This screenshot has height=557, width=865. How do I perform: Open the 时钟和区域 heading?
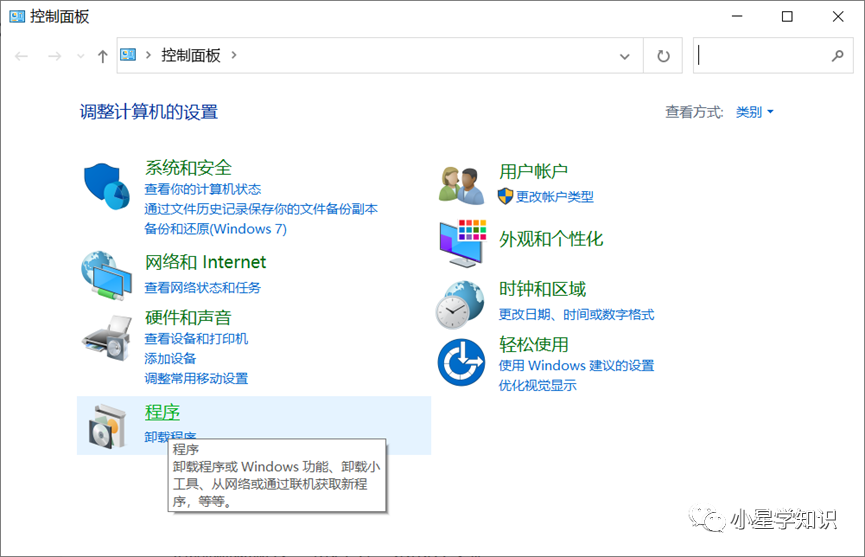[x=542, y=289]
